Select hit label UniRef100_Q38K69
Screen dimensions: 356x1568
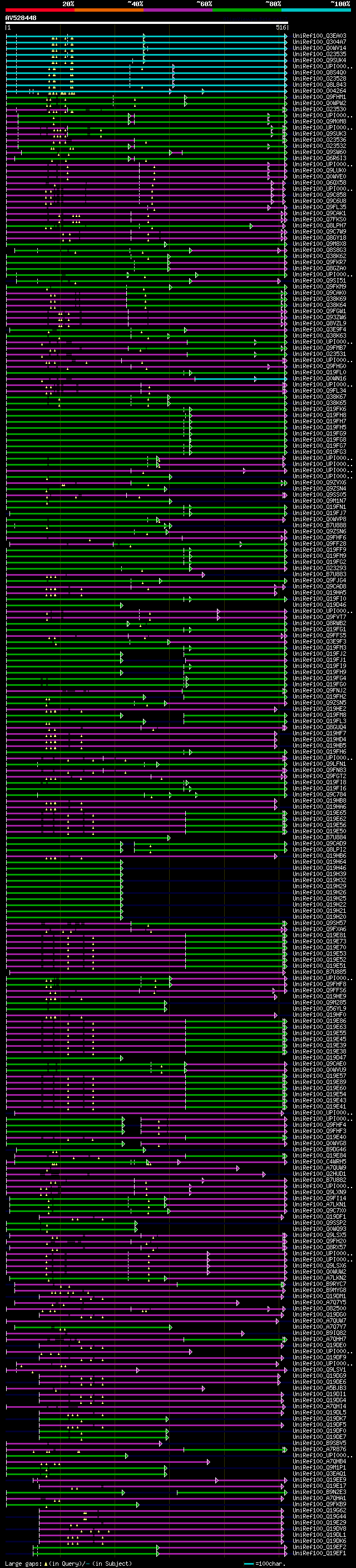319,299
